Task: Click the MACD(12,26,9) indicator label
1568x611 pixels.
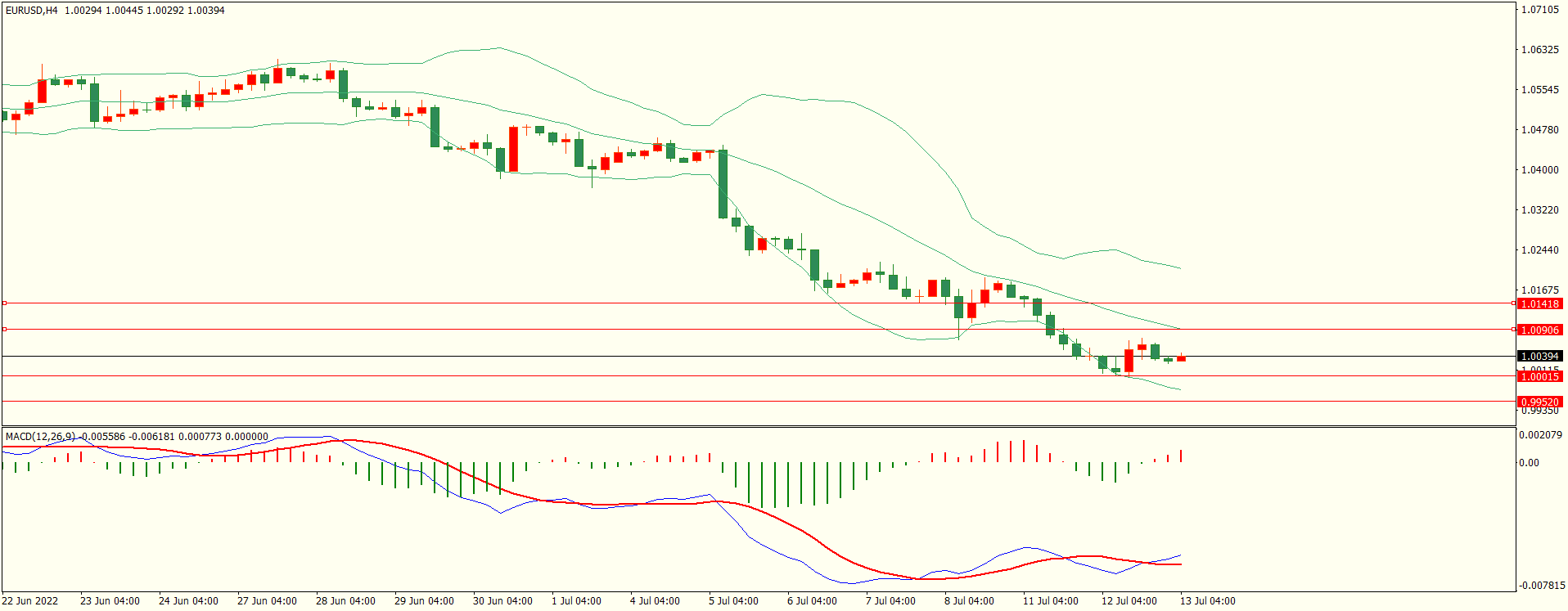Action: click(x=40, y=437)
